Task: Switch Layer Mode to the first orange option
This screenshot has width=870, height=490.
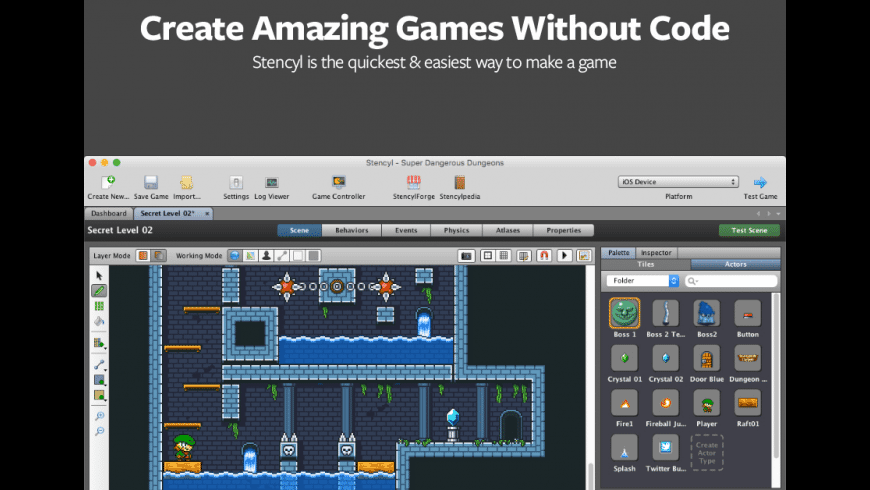Action: coord(143,256)
